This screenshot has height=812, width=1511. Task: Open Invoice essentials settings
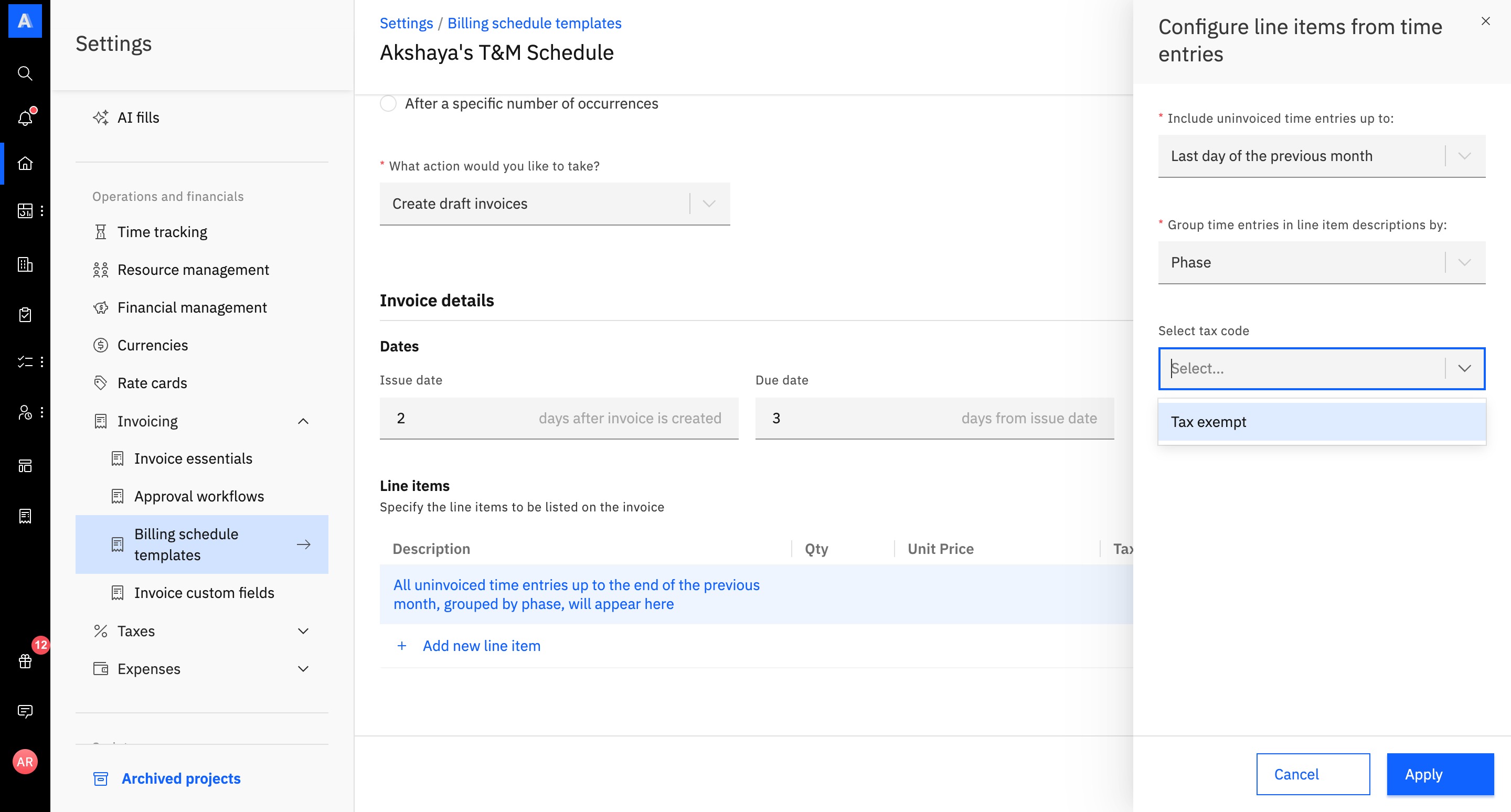click(193, 458)
